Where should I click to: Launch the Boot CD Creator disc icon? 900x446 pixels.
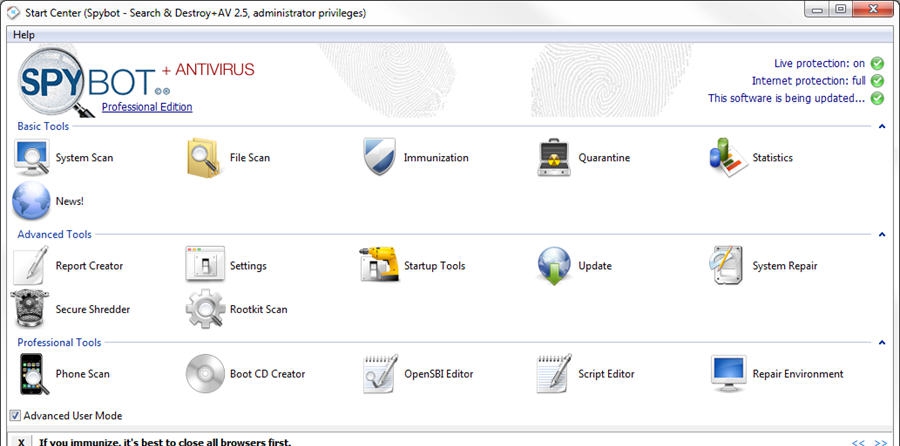pos(205,374)
